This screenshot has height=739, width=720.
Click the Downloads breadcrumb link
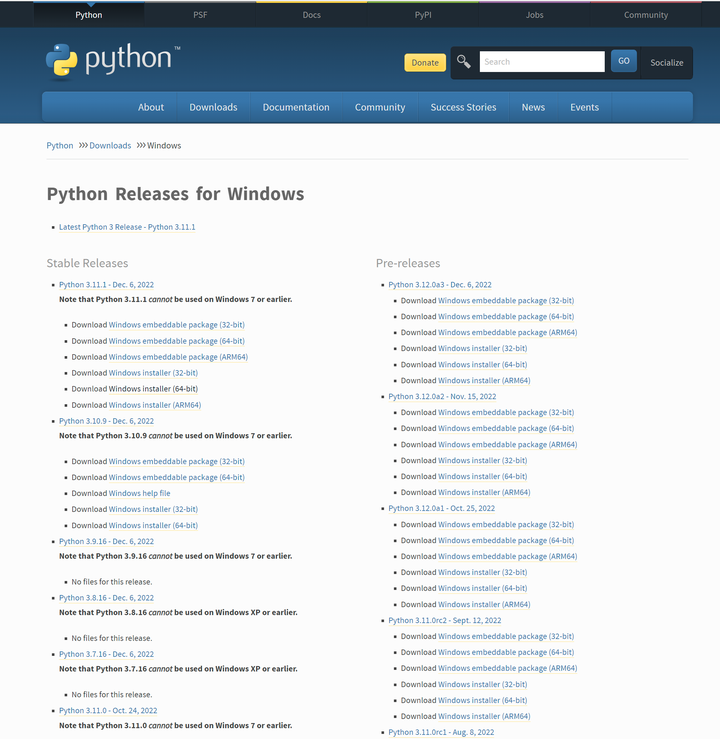(x=110, y=145)
